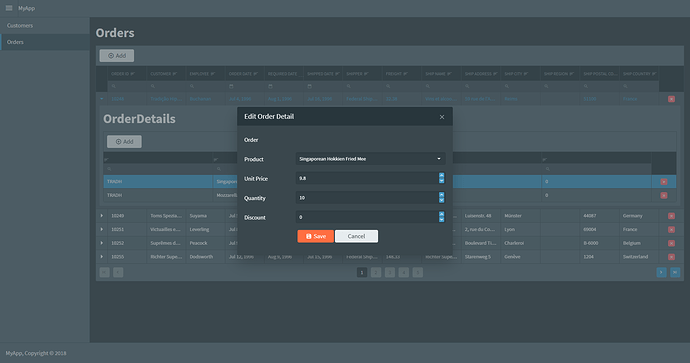Screen dimensions: 690x363
Task: Open Order Date filter calendar icon
Action: tap(231, 86)
